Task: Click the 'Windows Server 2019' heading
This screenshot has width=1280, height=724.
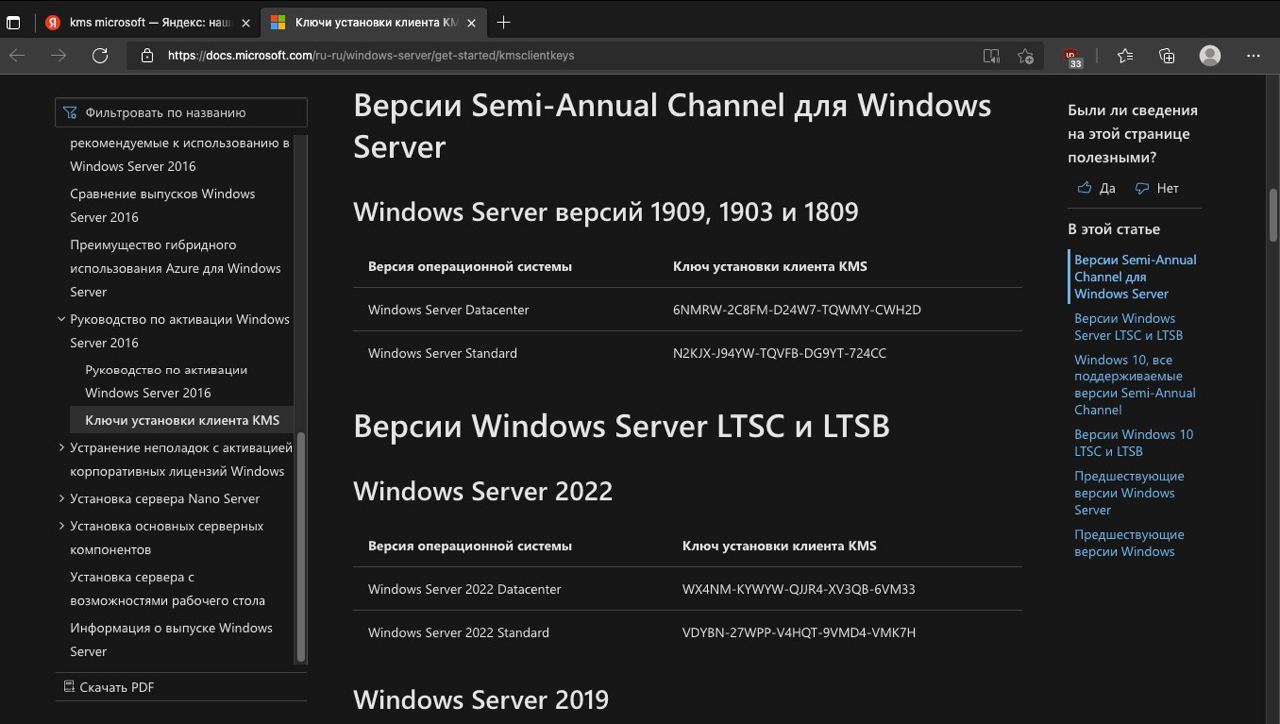Action: click(x=481, y=700)
